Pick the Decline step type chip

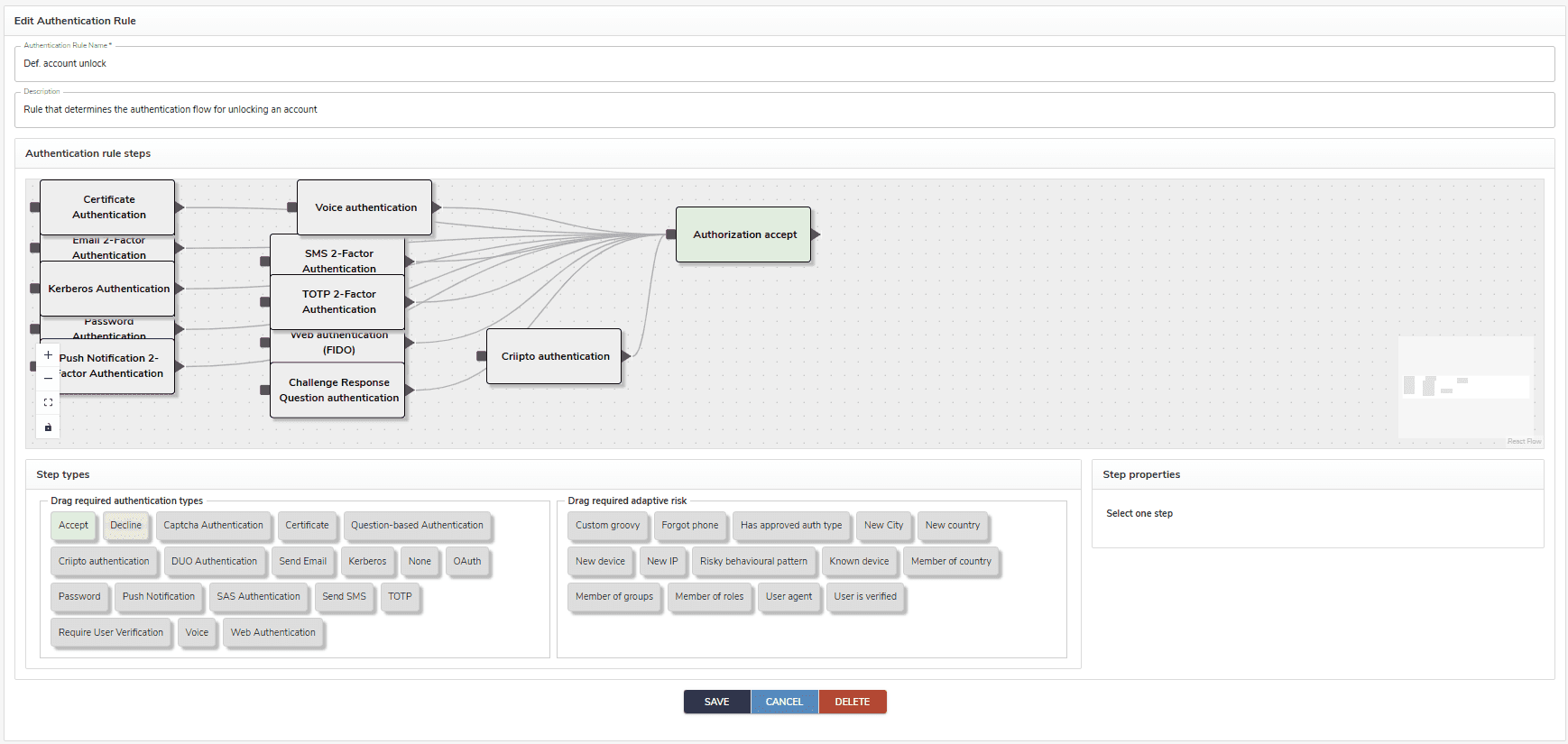click(x=125, y=526)
